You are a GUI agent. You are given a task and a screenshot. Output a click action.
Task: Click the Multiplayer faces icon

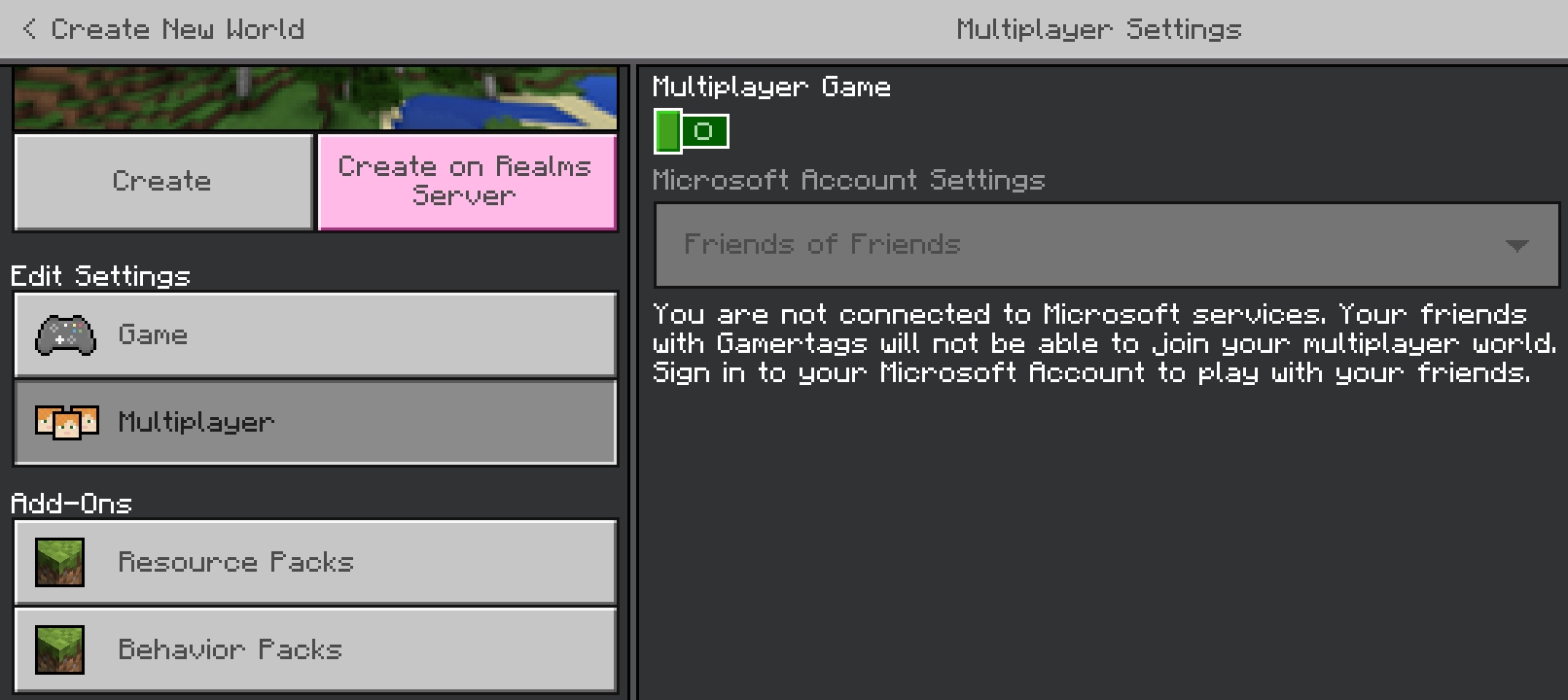coord(66,423)
